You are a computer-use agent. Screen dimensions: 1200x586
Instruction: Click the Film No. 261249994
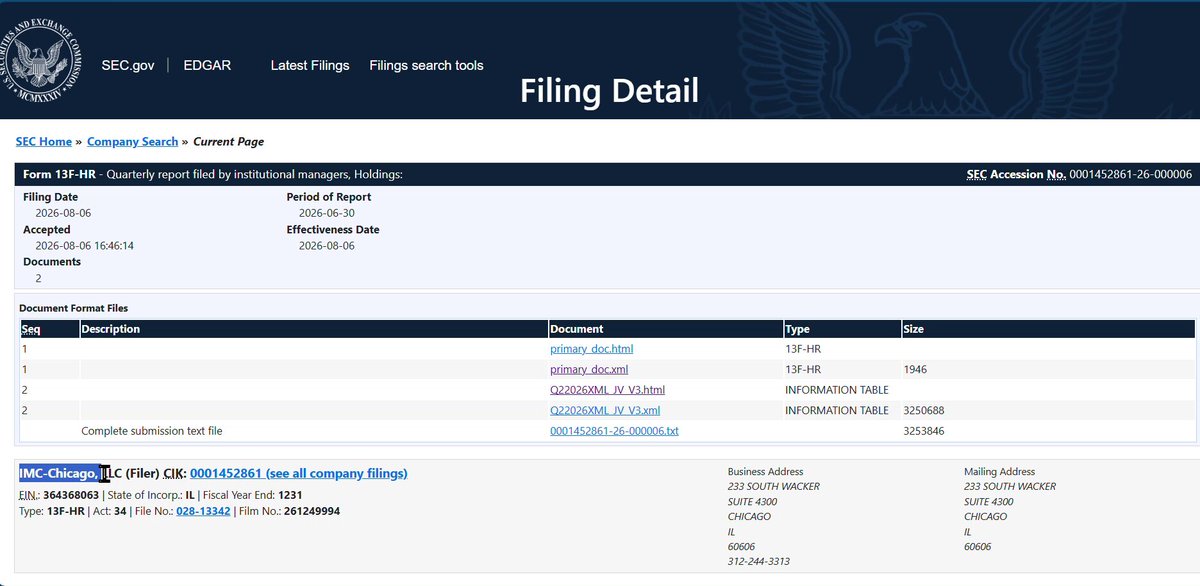(x=311, y=511)
